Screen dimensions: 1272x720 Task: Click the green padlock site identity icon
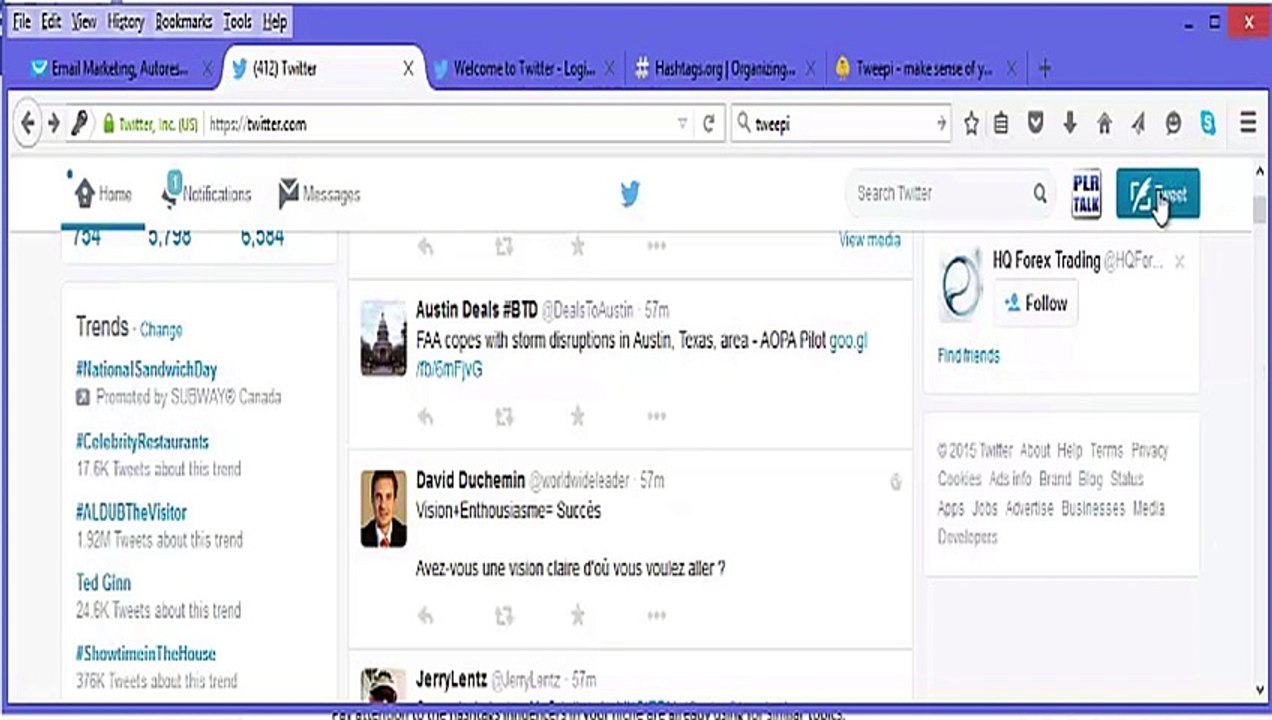tap(108, 124)
